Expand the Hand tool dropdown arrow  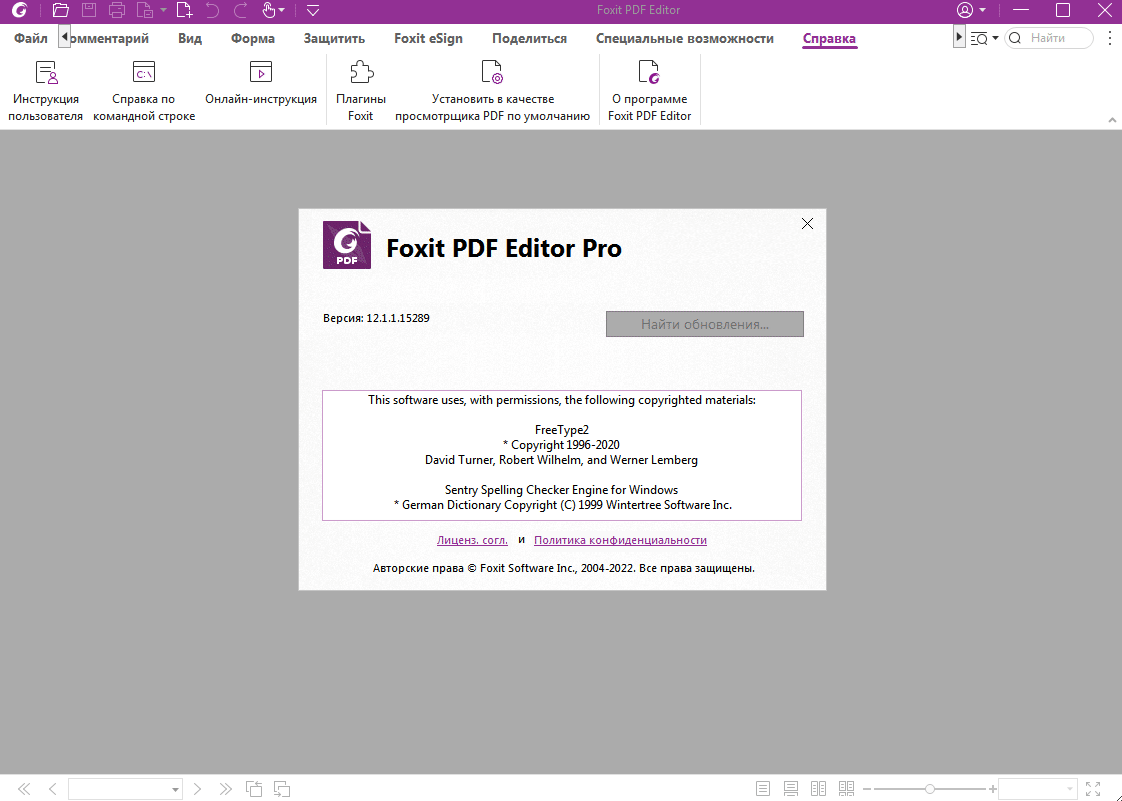(281, 10)
